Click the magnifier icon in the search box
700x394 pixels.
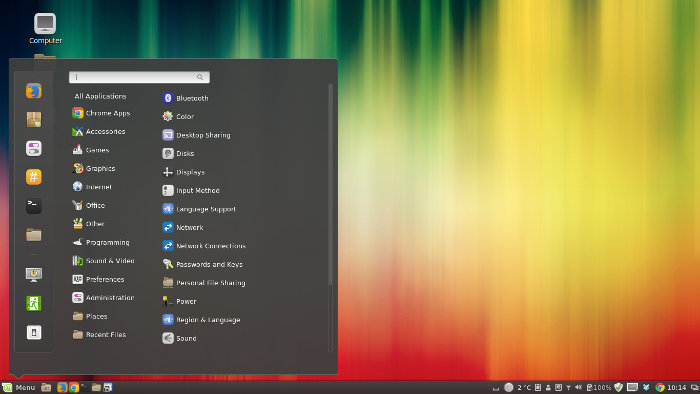200,77
